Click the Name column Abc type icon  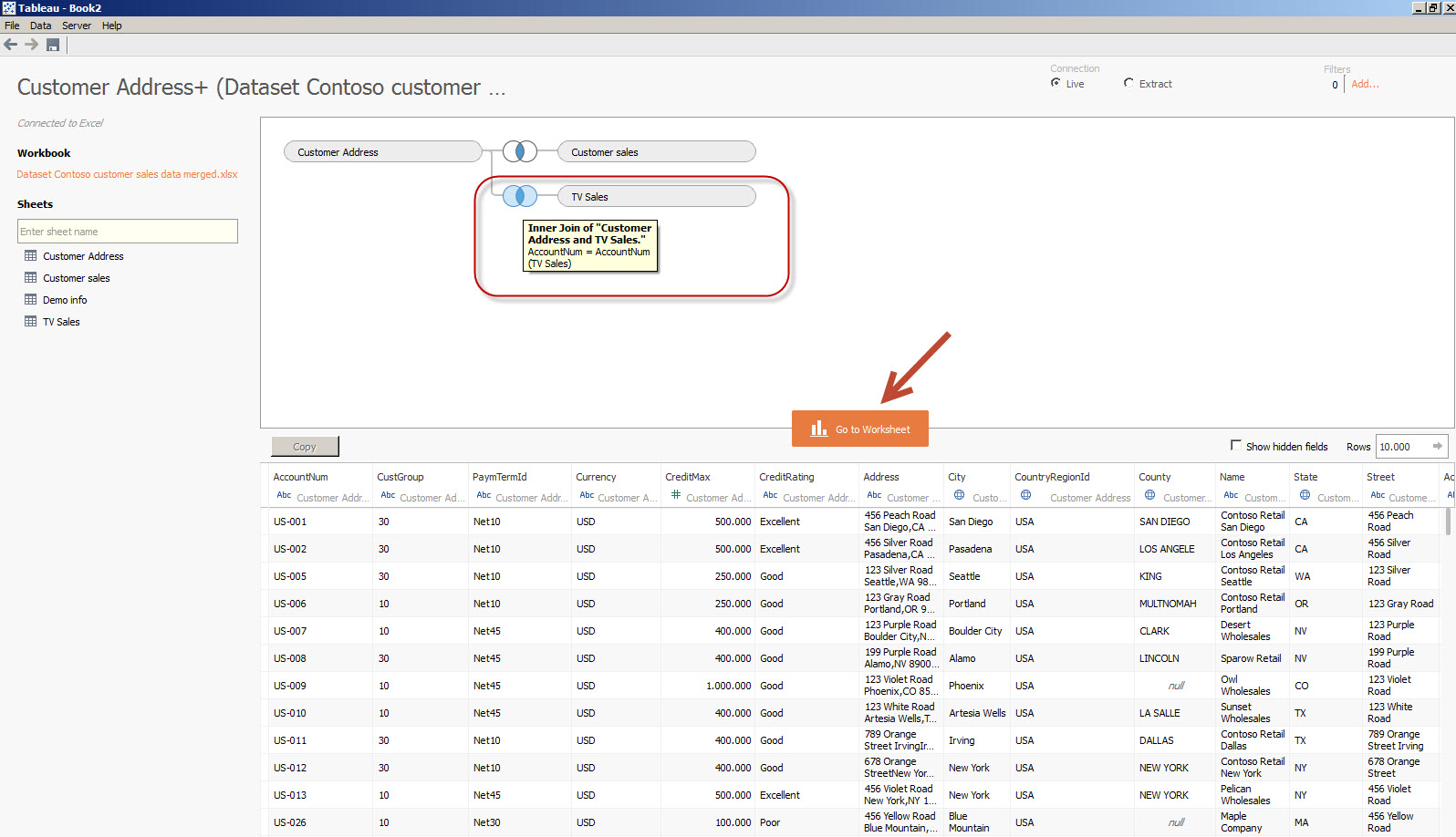pos(1231,495)
